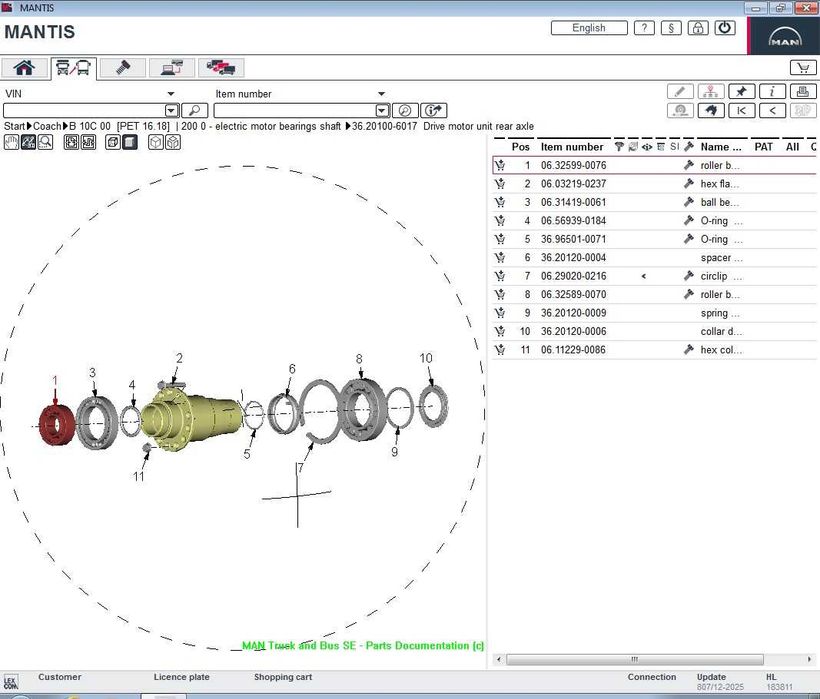Click scrollbar right arrow under parts list

pyautogui.click(x=809, y=659)
